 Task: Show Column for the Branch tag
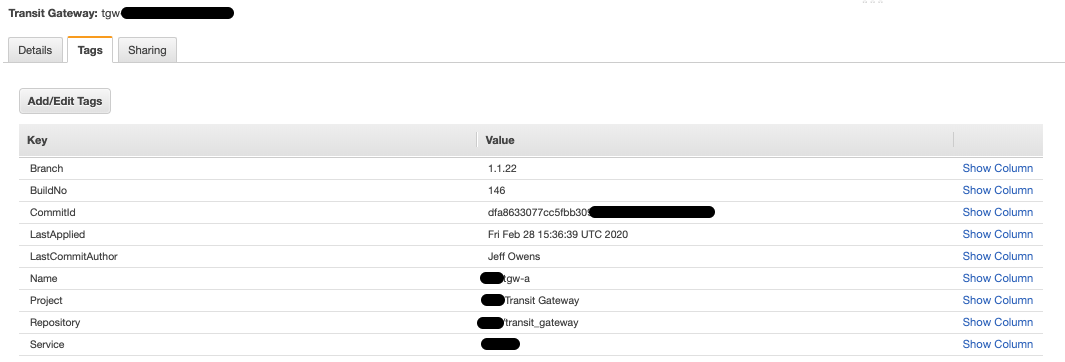click(997, 168)
